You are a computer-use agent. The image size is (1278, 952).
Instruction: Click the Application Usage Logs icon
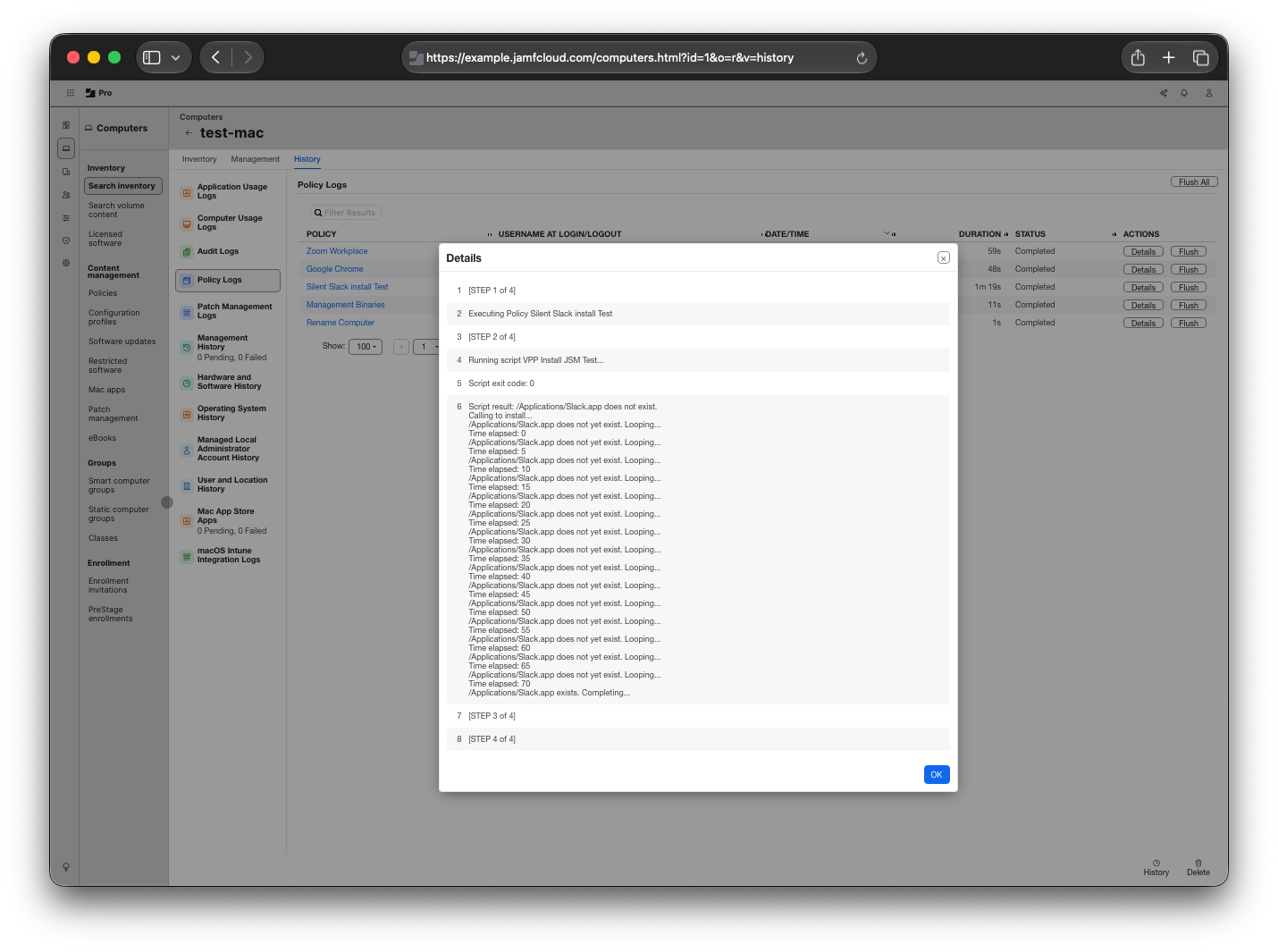(187, 192)
